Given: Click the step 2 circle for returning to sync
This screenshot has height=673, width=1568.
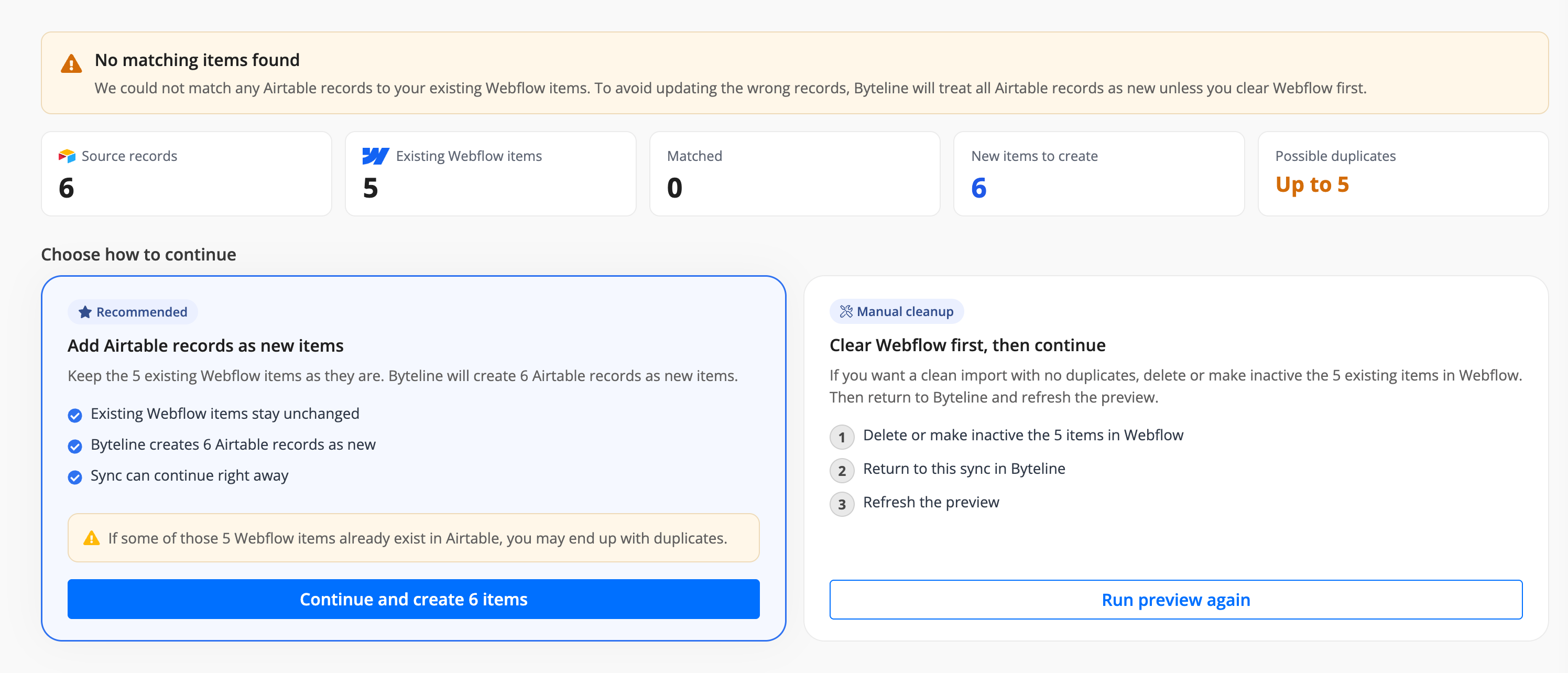Looking at the screenshot, I should click(842, 470).
